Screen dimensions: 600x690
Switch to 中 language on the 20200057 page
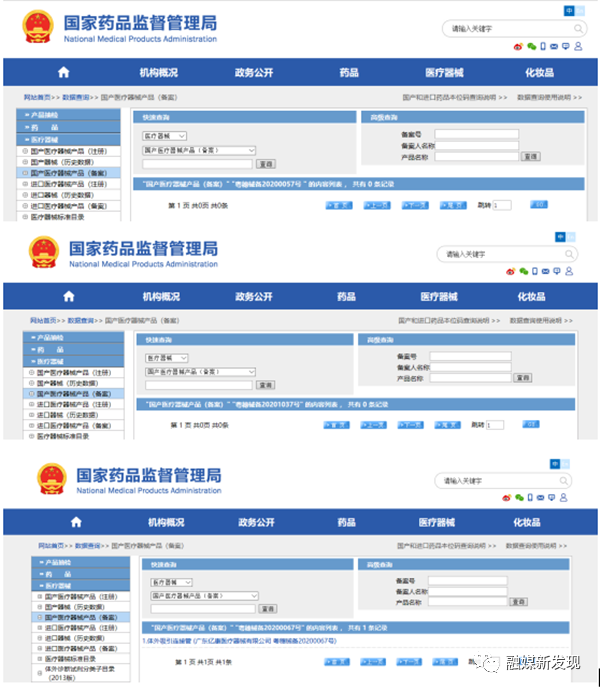click(x=569, y=11)
